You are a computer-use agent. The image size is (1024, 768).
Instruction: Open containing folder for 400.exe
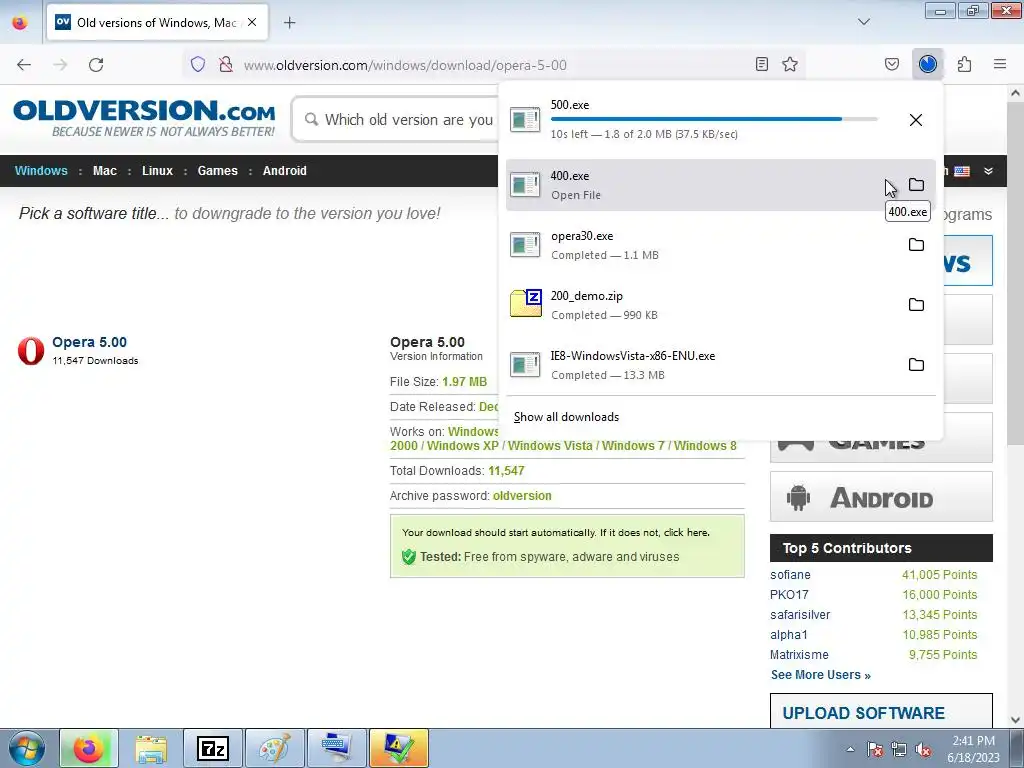tap(916, 185)
